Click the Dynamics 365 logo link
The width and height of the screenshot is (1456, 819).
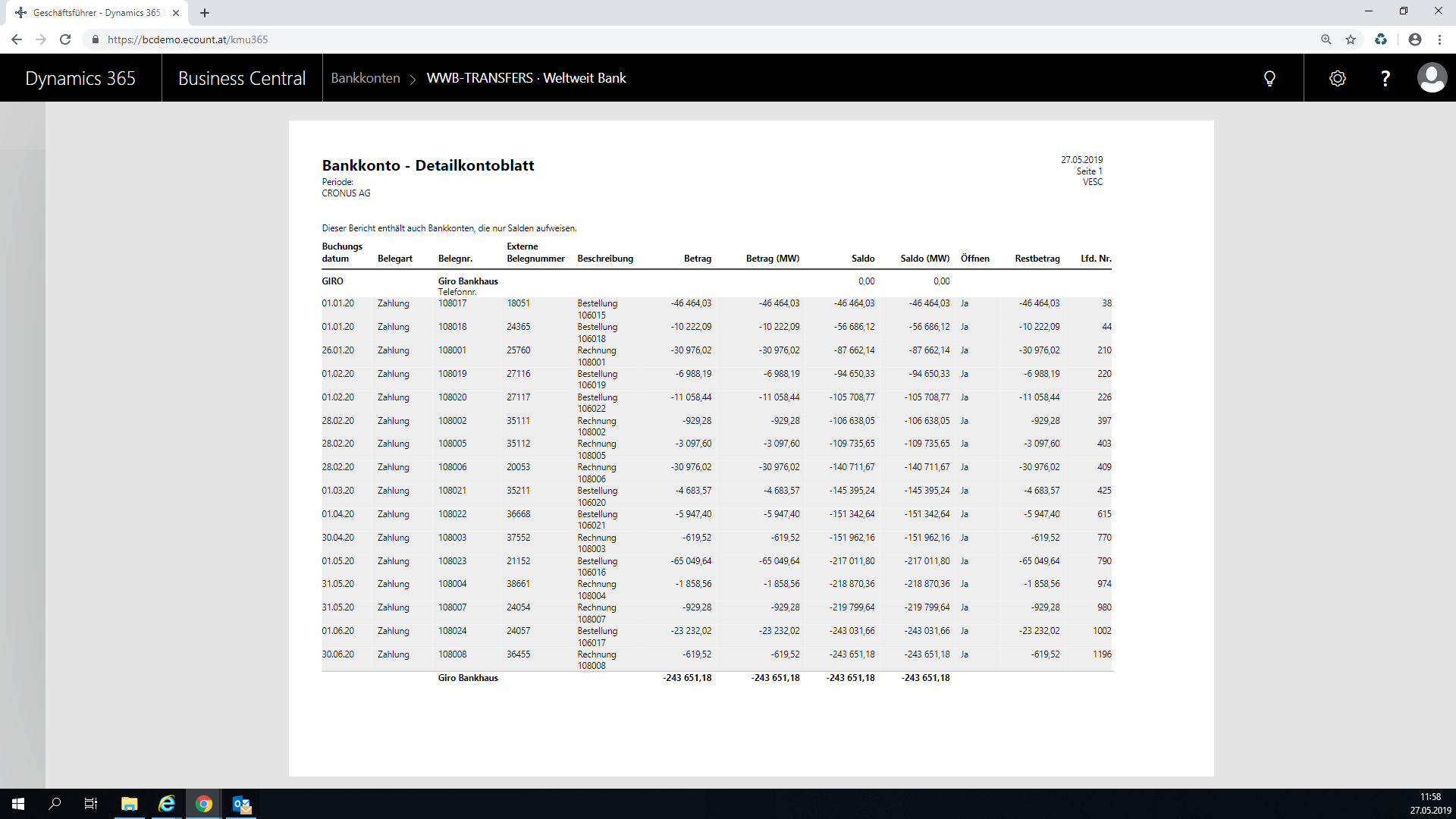tap(80, 78)
